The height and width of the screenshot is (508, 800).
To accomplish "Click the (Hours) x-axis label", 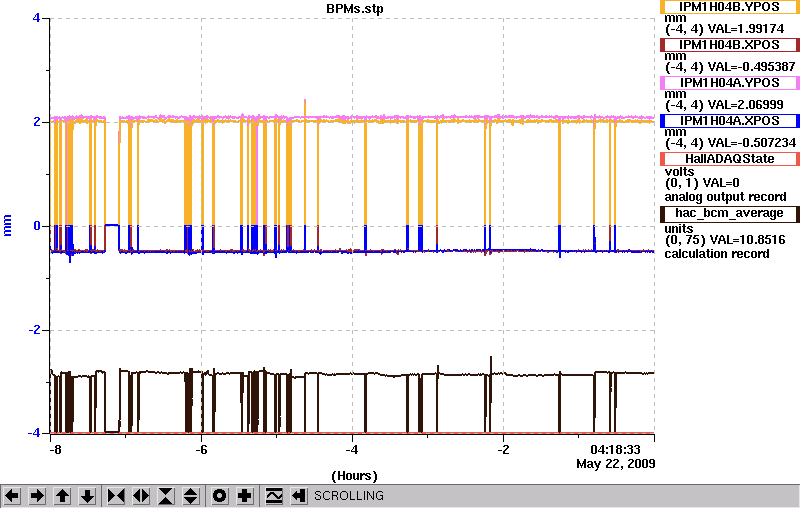I will click(355, 476).
